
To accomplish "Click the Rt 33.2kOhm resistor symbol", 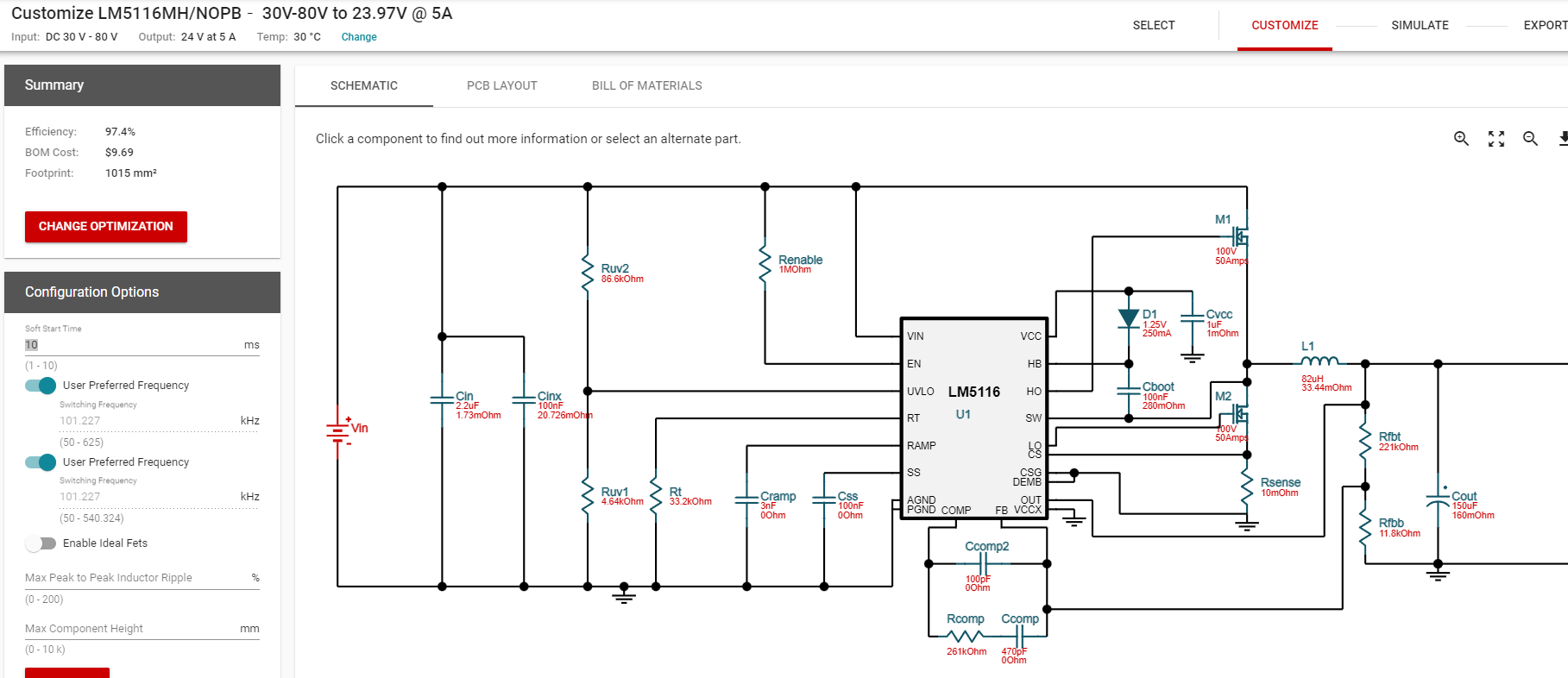I will 656,494.
